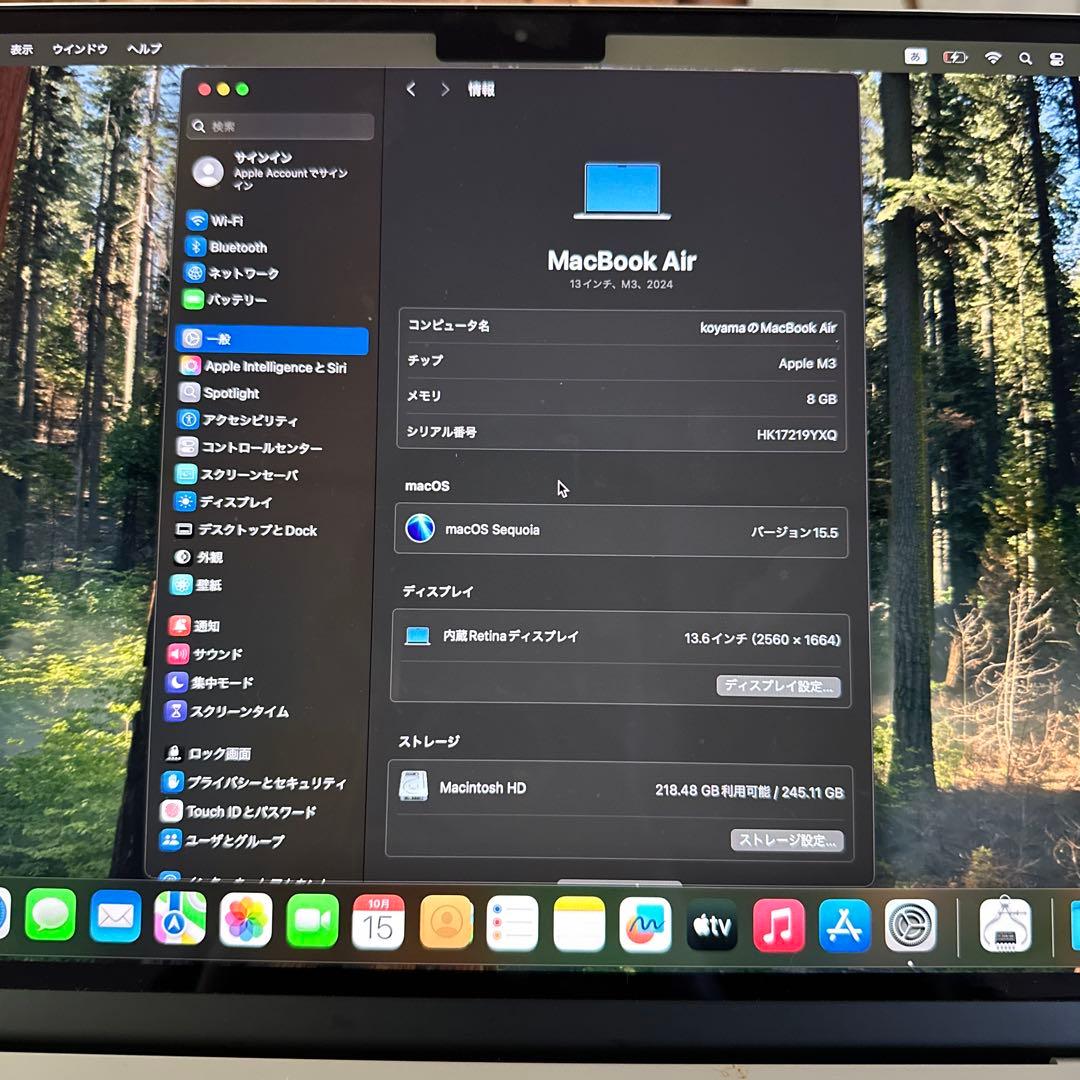Open Photos app in the Dock
The image size is (1080, 1080).
pos(246,920)
